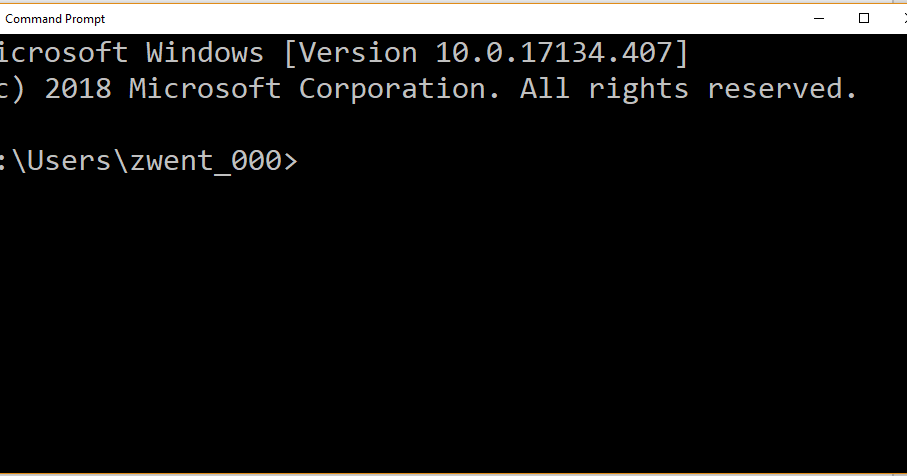Click the year 2018 in the copyright line

click(78, 89)
